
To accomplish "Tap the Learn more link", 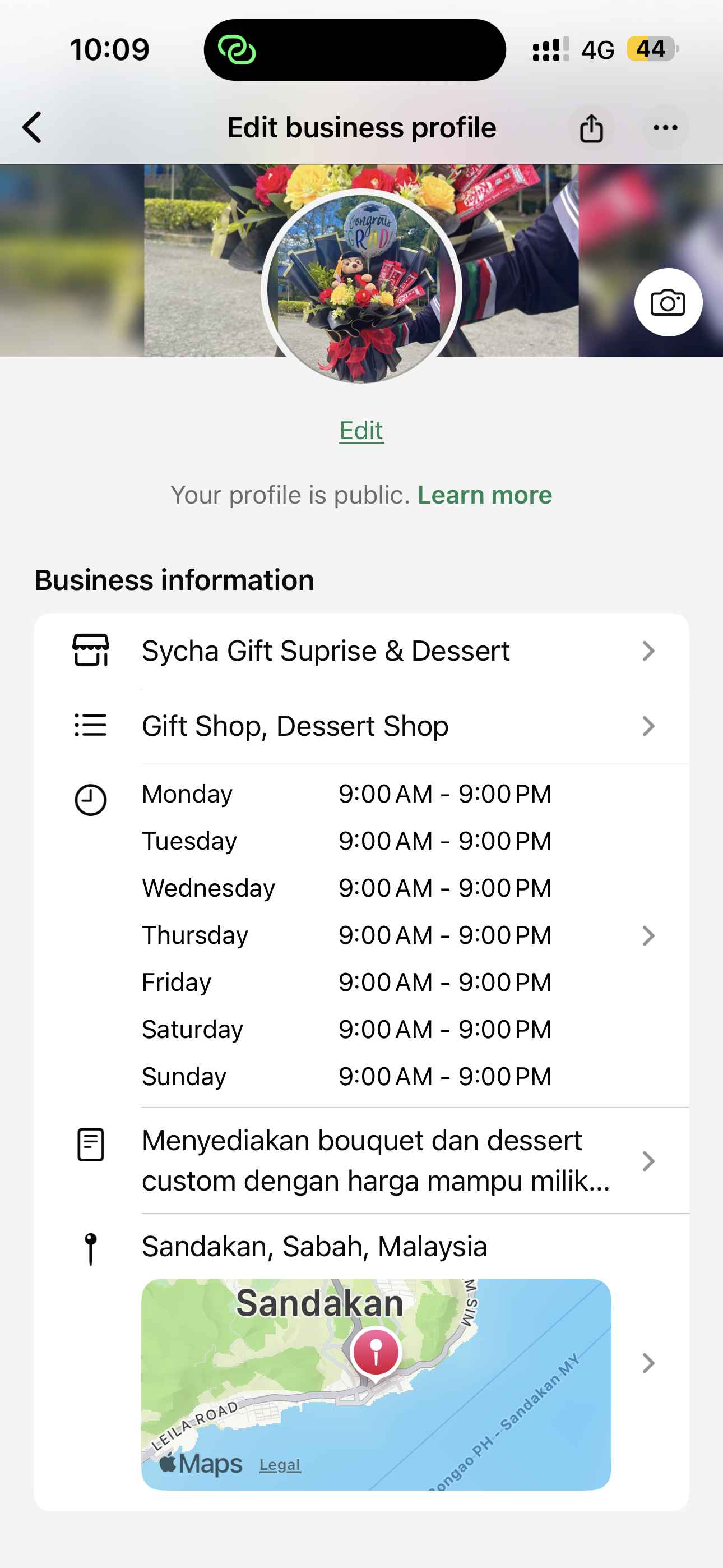I will point(484,495).
